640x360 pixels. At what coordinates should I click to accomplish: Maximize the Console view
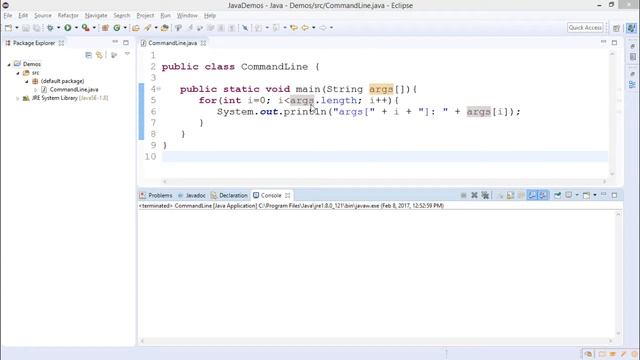(x=614, y=196)
